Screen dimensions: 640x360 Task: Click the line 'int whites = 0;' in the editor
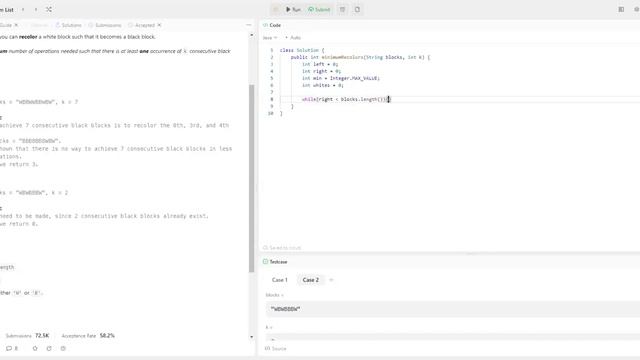(322, 85)
